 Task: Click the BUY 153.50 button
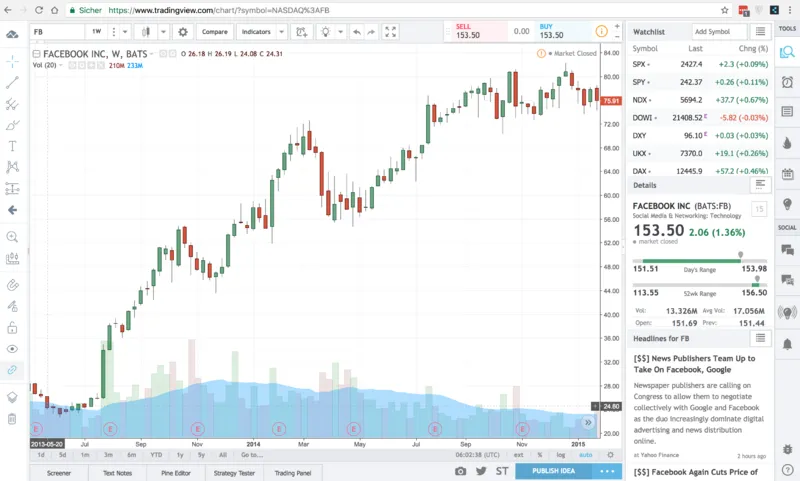click(x=563, y=32)
